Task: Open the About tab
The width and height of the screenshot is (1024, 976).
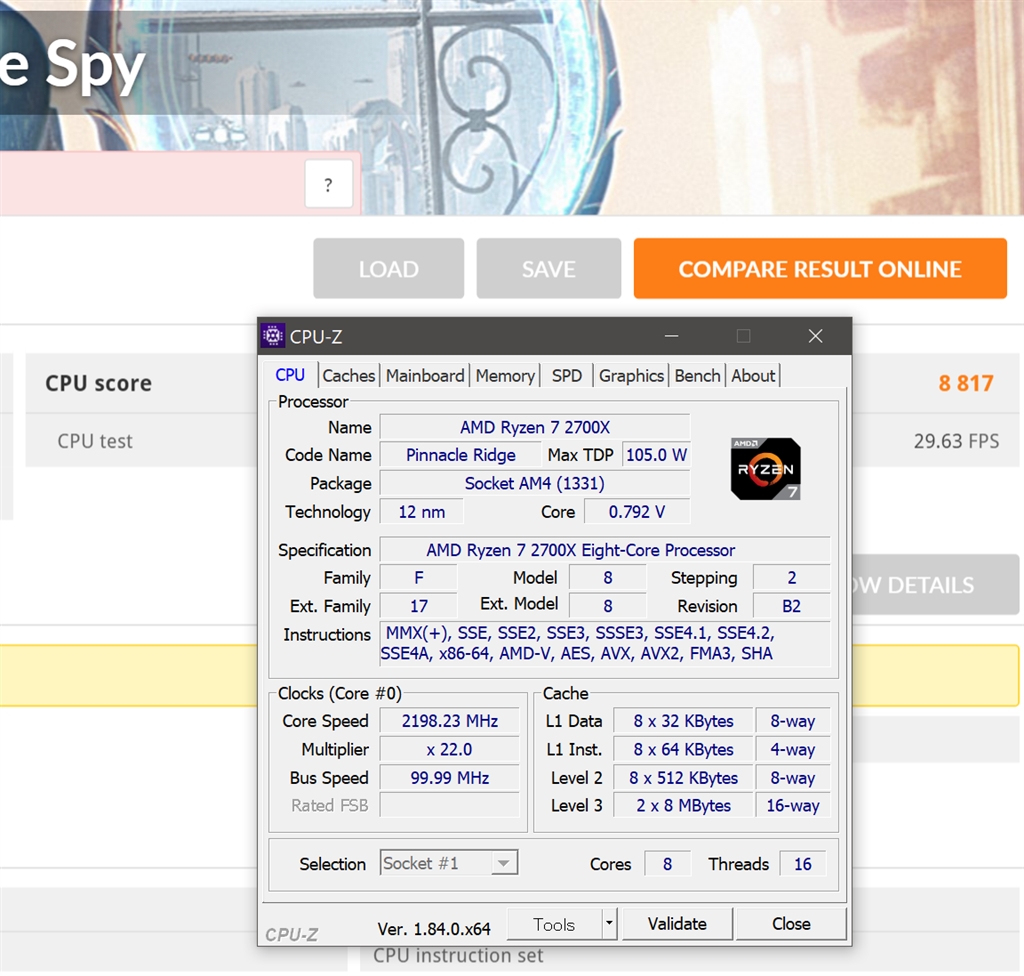Action: pos(753,376)
